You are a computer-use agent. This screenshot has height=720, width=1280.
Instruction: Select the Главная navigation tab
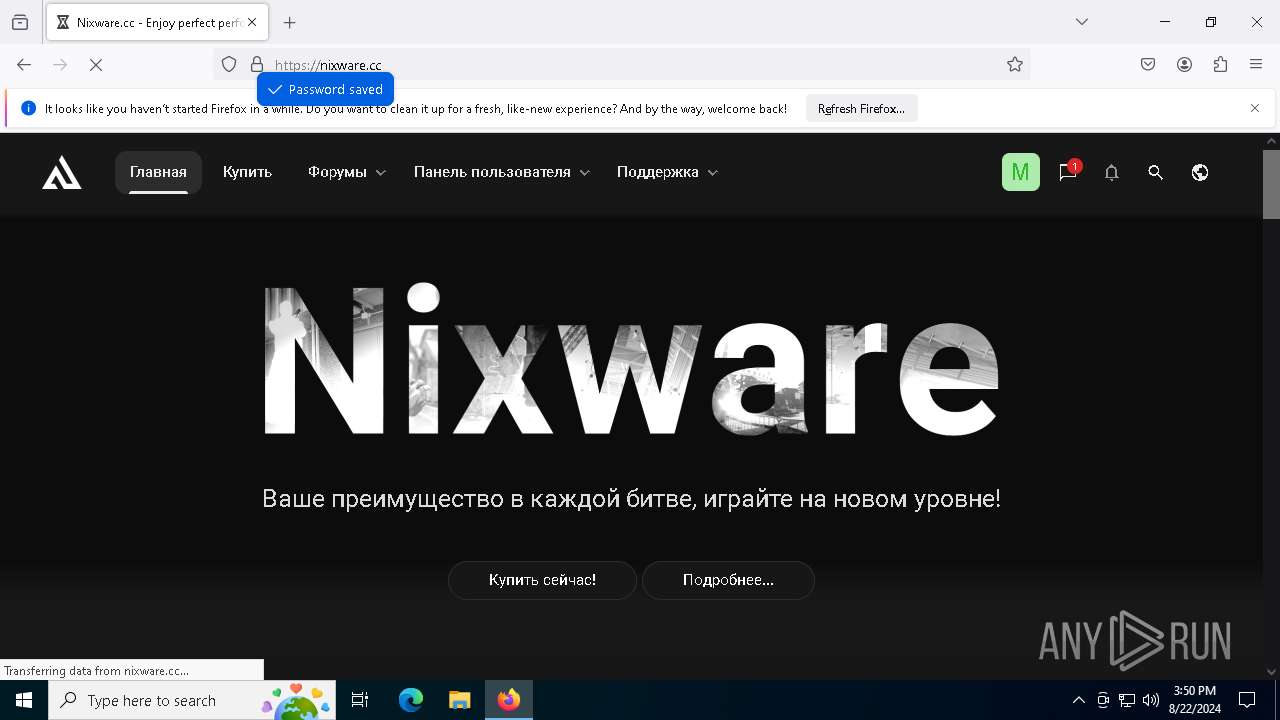(158, 172)
